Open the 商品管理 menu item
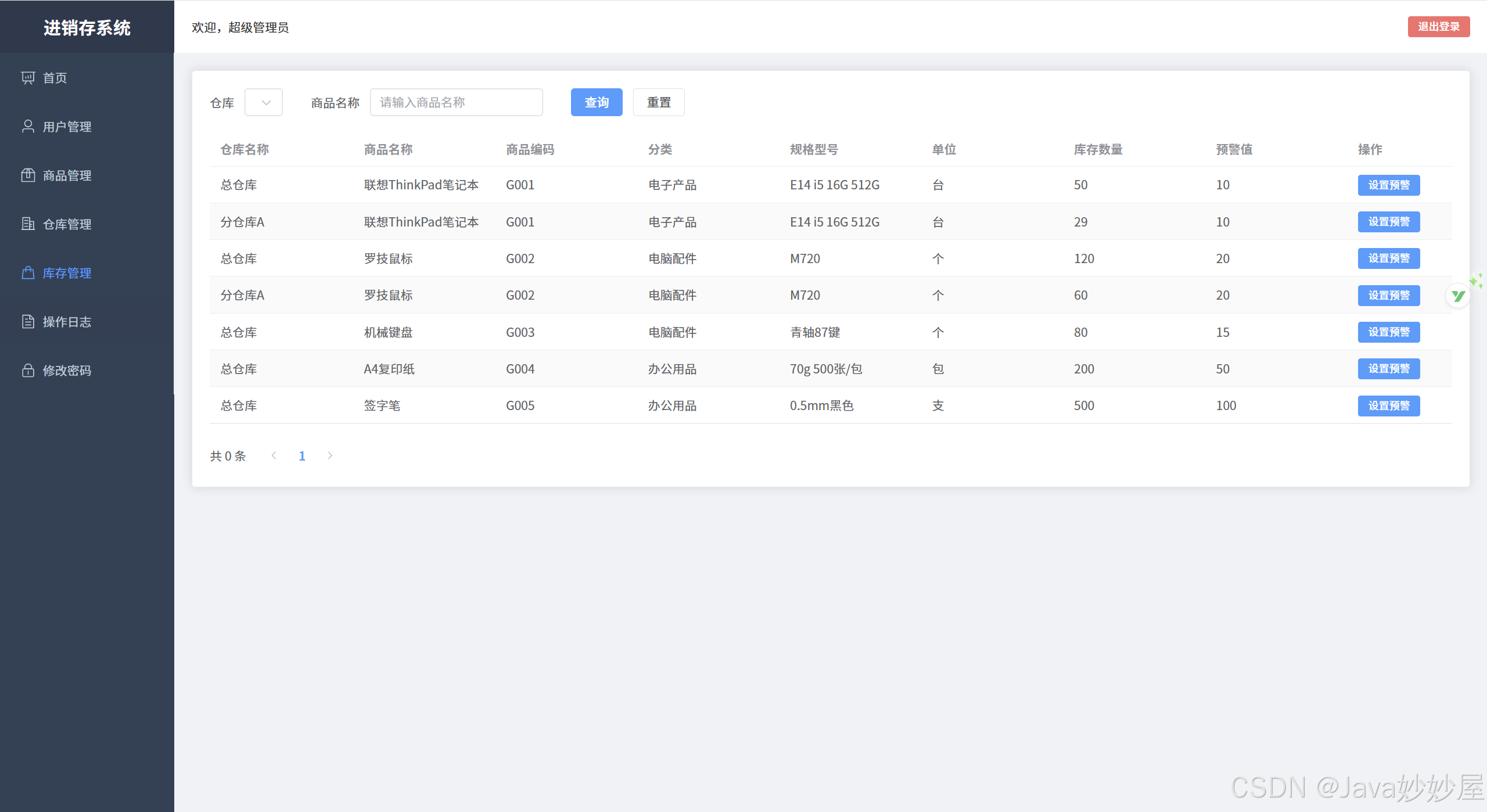The height and width of the screenshot is (812, 1487). pyautogui.click(x=87, y=175)
